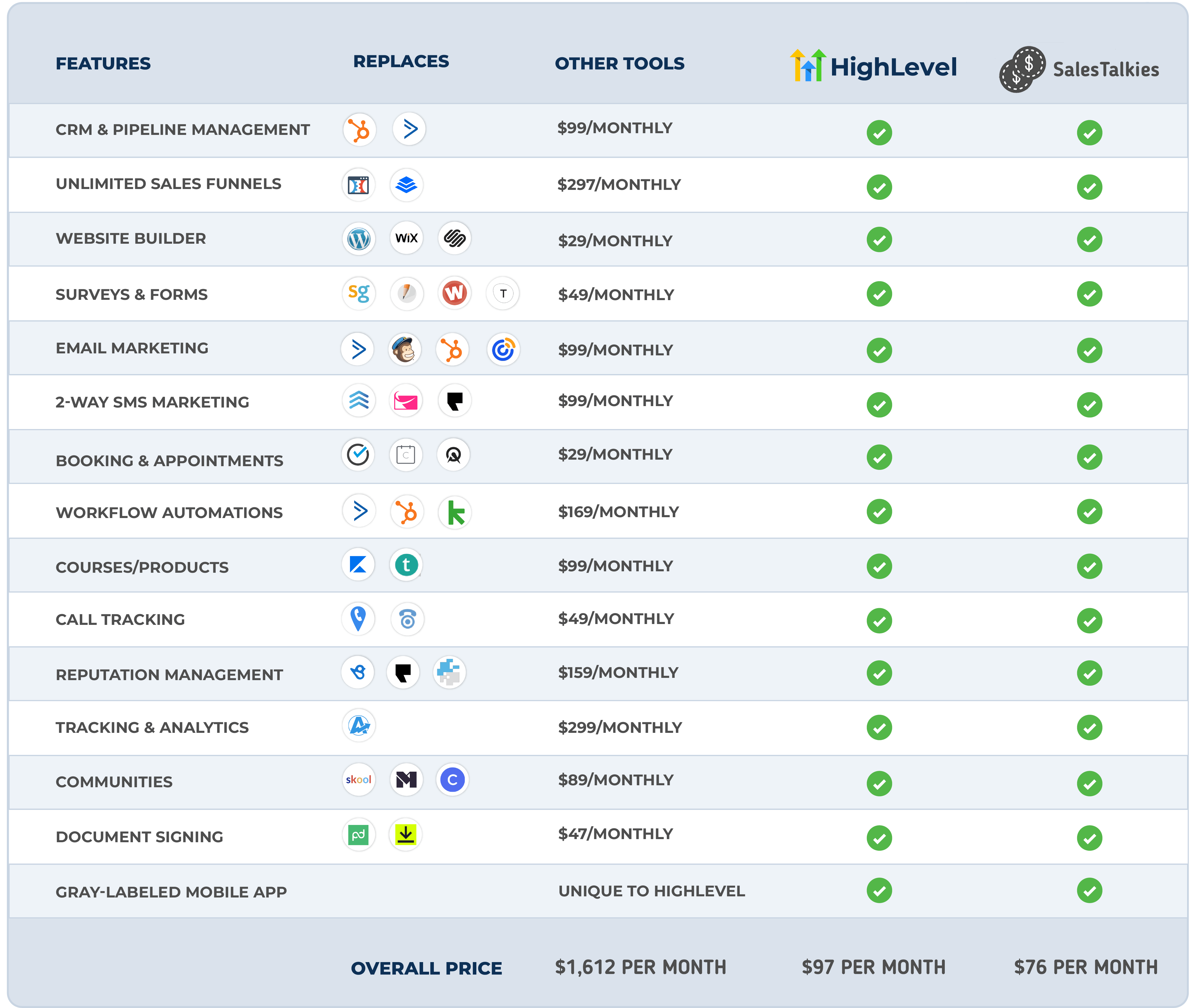
Task: Click the OVERALL PRICE label
Action: click(x=426, y=969)
